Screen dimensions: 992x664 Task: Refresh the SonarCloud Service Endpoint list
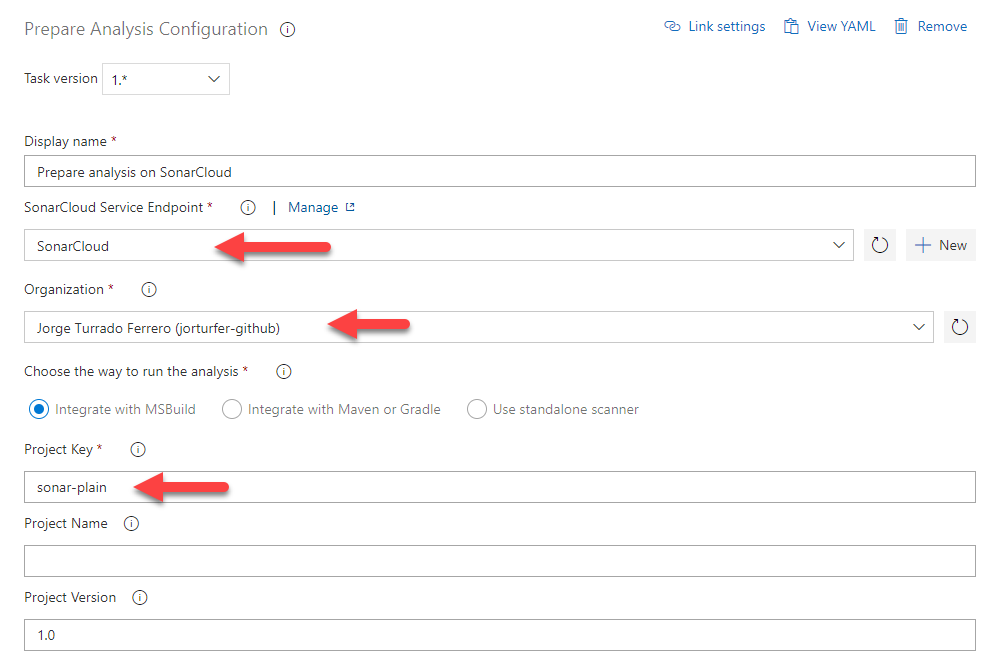click(x=880, y=245)
